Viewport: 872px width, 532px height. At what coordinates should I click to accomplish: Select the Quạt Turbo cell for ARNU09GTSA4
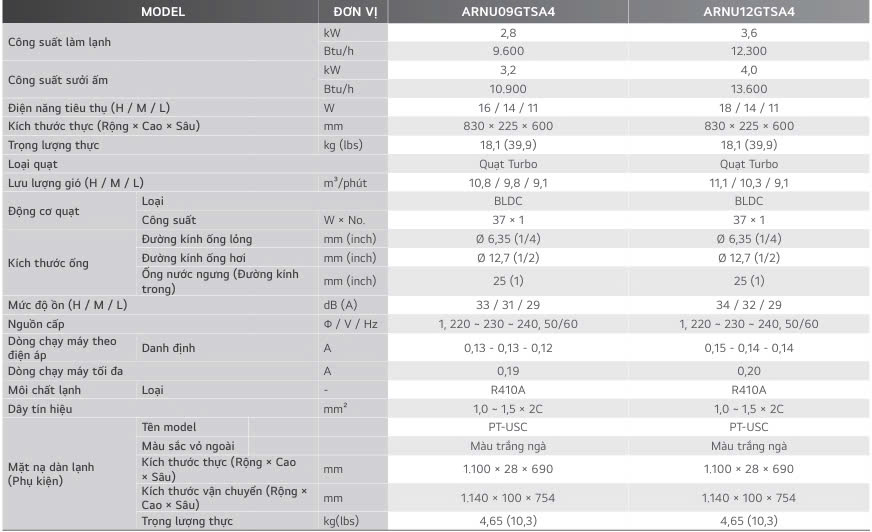(508, 165)
